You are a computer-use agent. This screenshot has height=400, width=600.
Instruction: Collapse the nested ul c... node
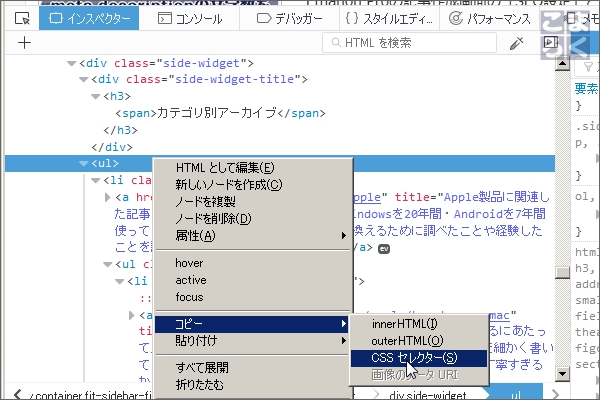[108, 264]
